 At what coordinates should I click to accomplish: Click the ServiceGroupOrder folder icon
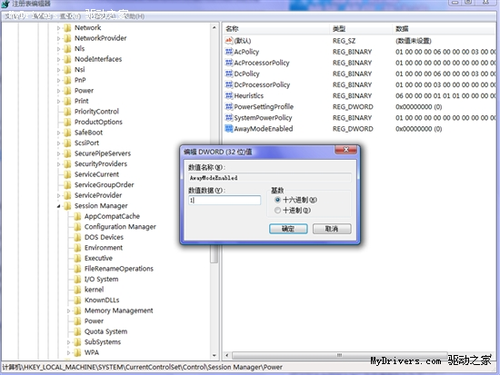(x=67, y=185)
